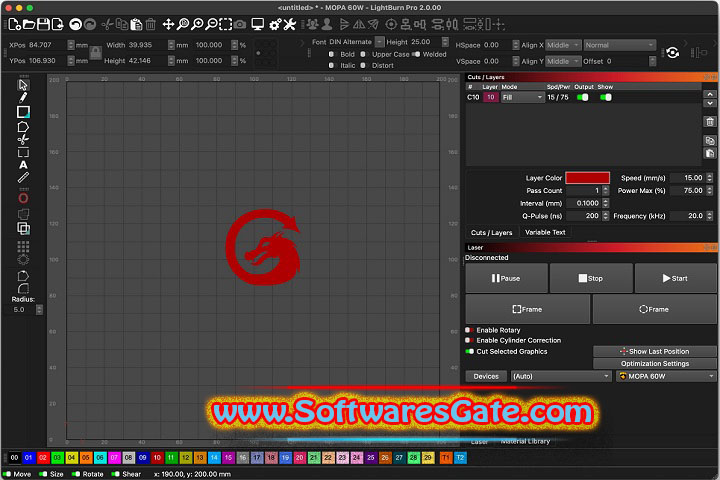Enable Cylinder Correction toggle
The width and height of the screenshot is (720, 480).
tap(469, 340)
